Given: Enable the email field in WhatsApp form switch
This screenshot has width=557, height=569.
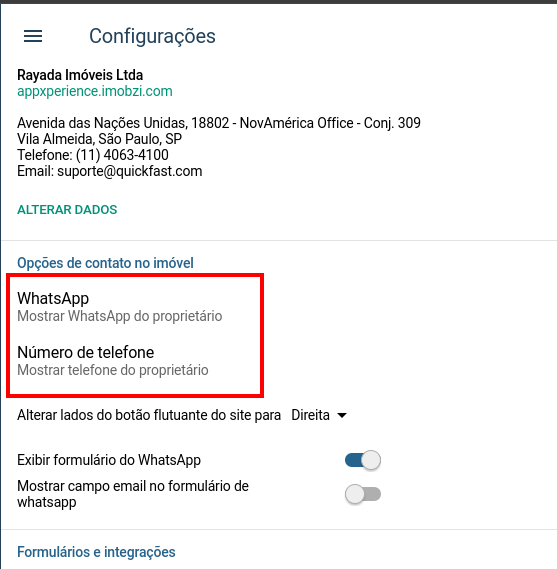Looking at the screenshot, I should pos(363,494).
